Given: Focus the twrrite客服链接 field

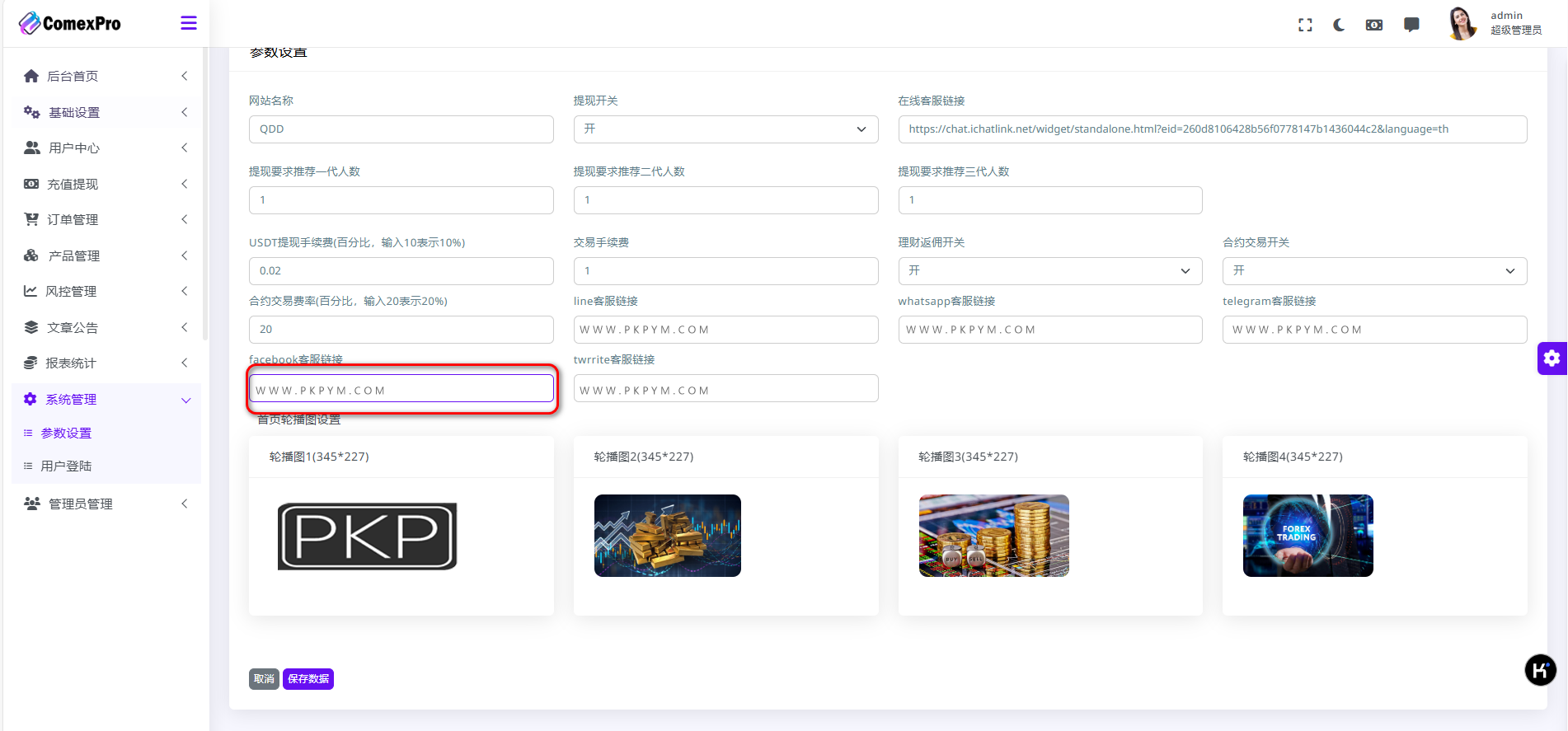Looking at the screenshot, I should click(725, 388).
